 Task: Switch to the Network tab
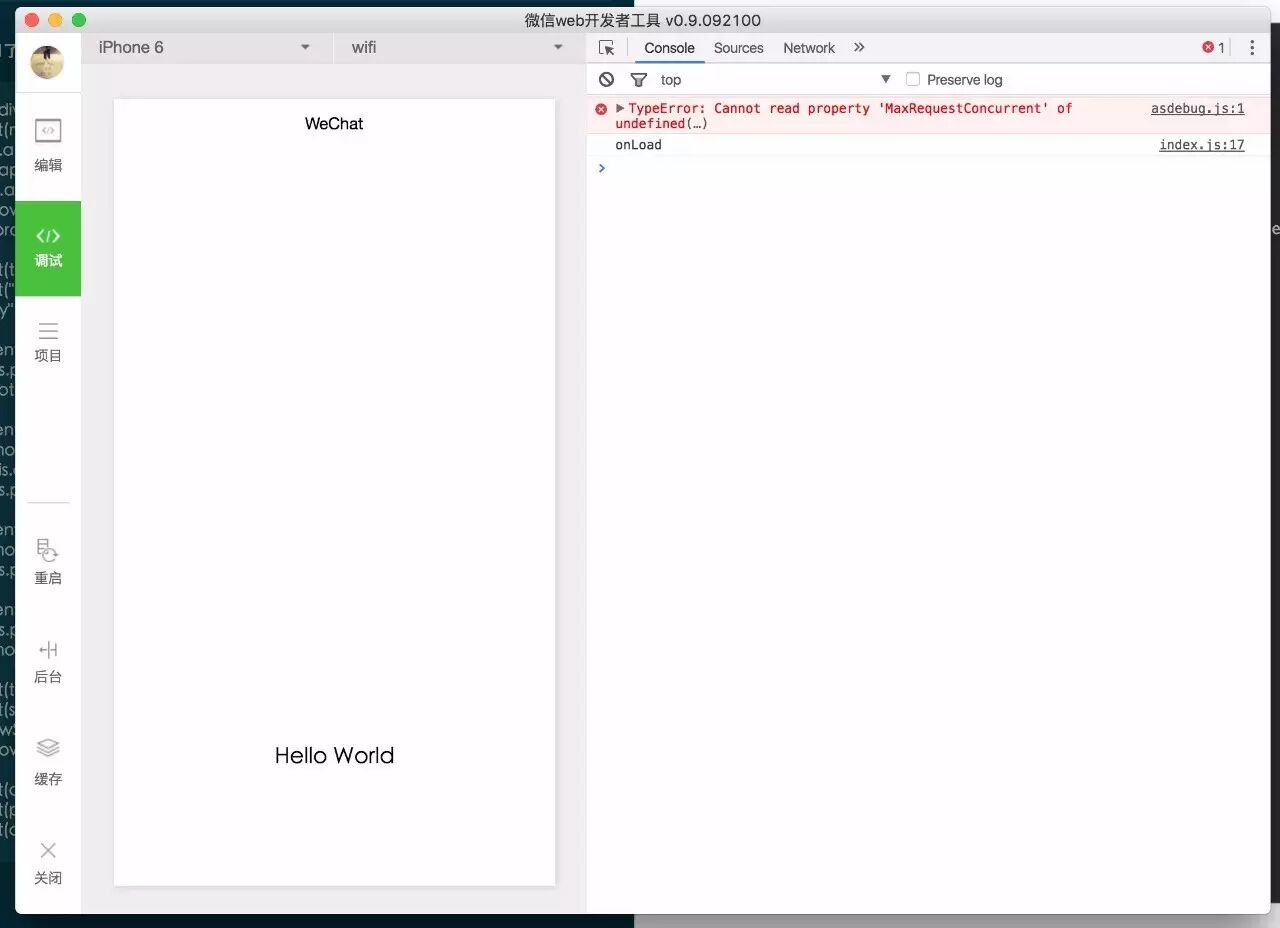808,48
